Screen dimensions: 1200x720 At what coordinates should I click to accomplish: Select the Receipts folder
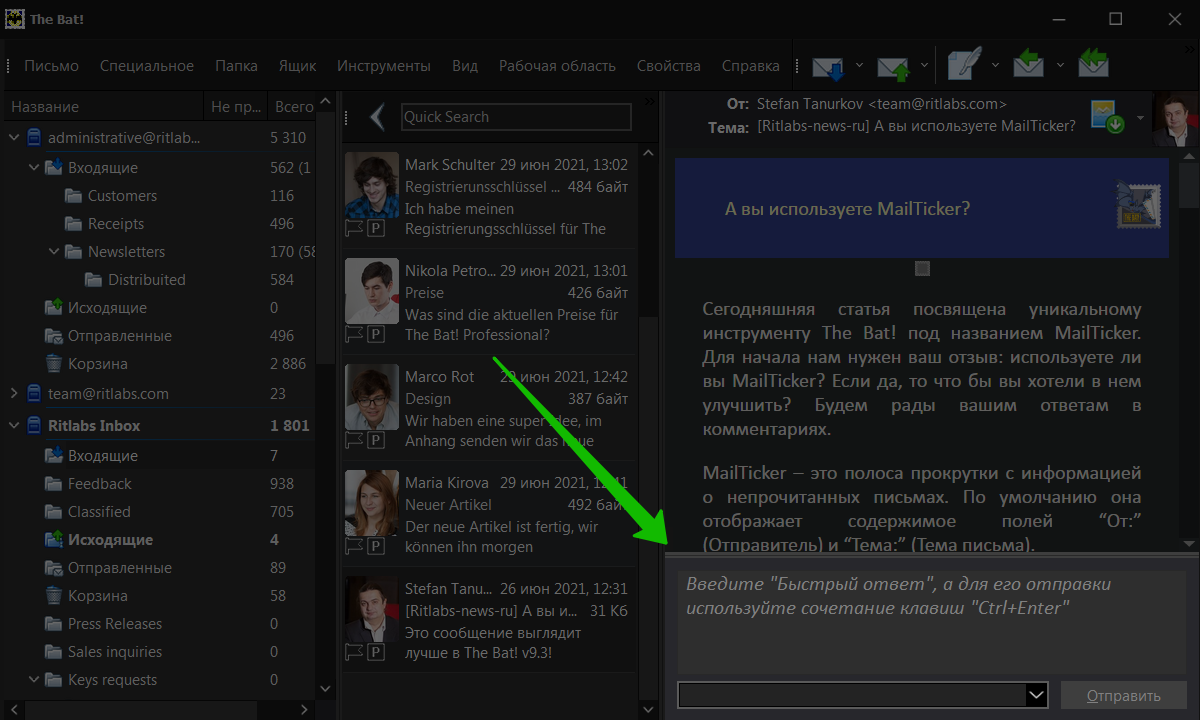tap(116, 224)
